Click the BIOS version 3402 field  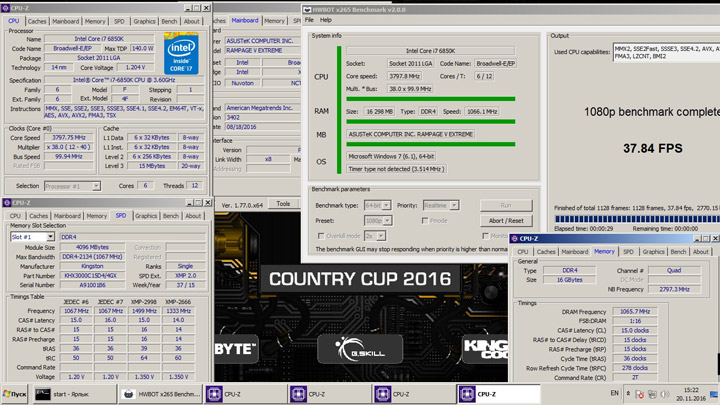click(262, 118)
